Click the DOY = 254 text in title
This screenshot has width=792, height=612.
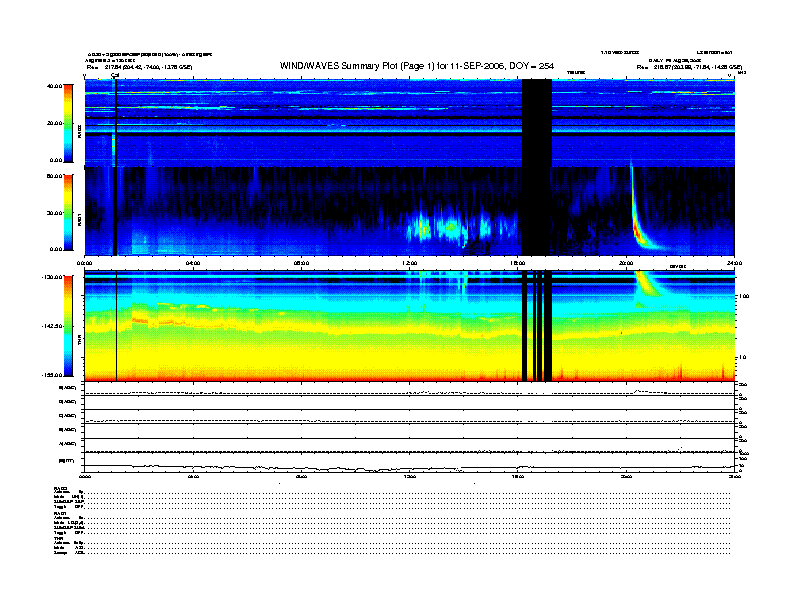click(531, 66)
